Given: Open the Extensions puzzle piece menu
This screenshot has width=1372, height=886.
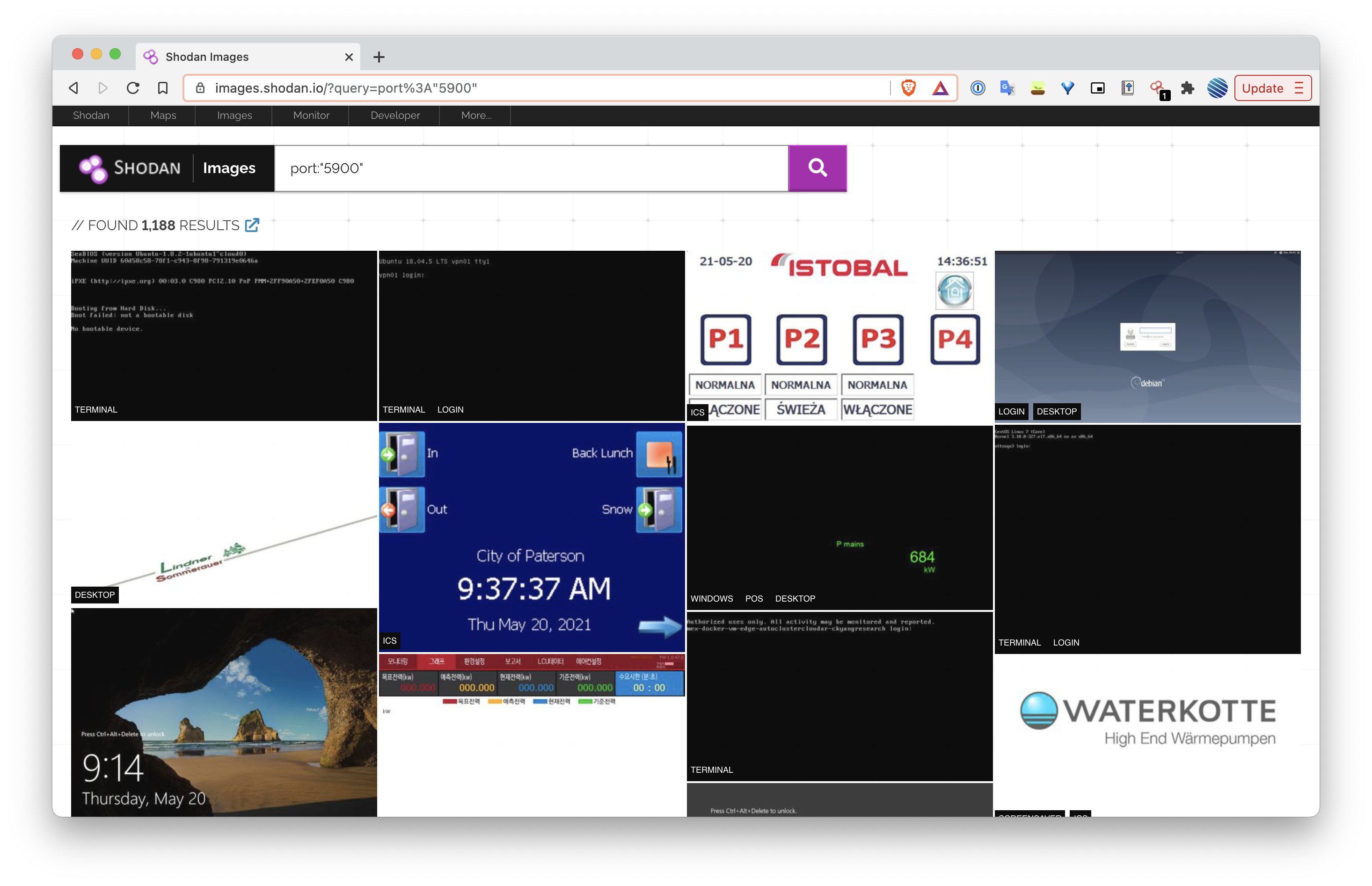Looking at the screenshot, I should [1187, 88].
